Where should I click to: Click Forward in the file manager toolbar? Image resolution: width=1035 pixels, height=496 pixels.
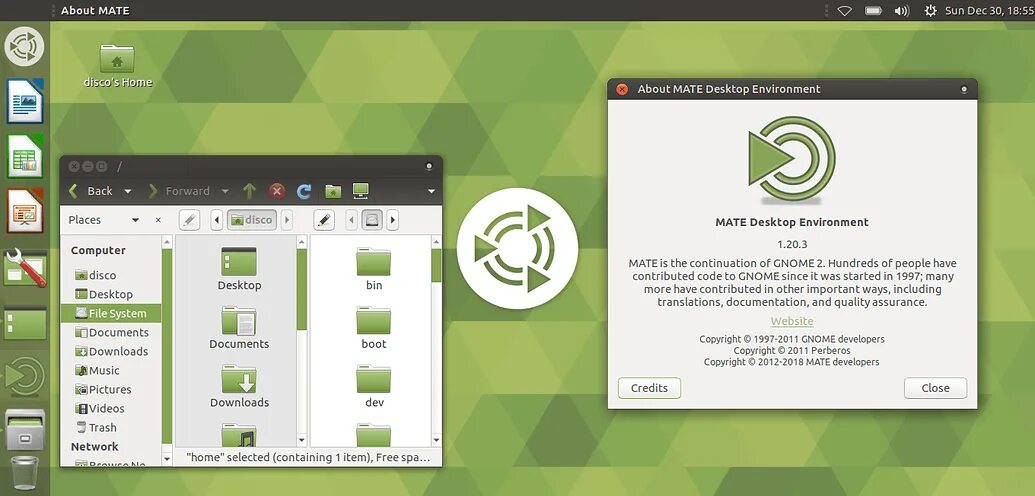[180, 191]
